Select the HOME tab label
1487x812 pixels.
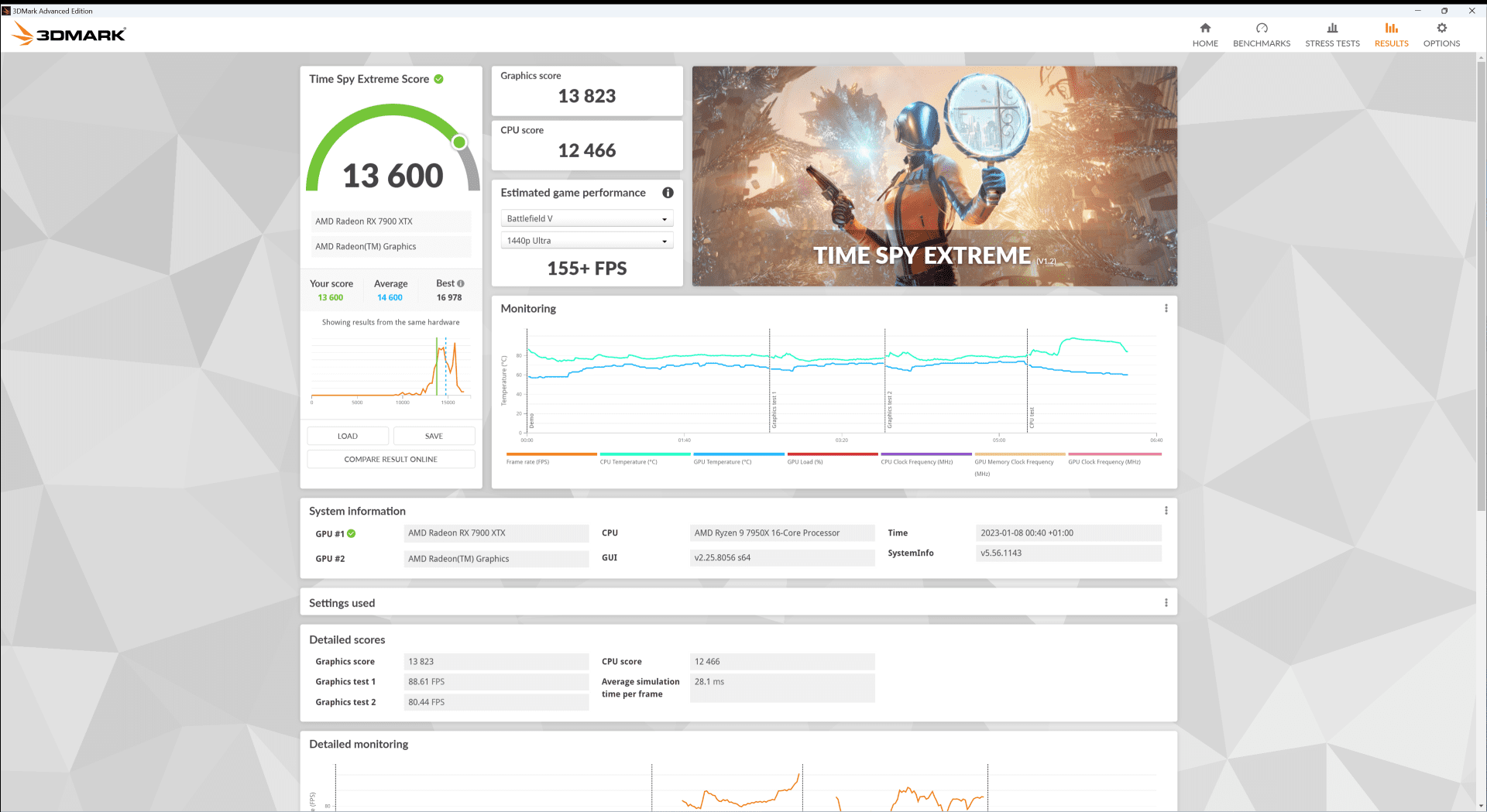pos(1205,43)
